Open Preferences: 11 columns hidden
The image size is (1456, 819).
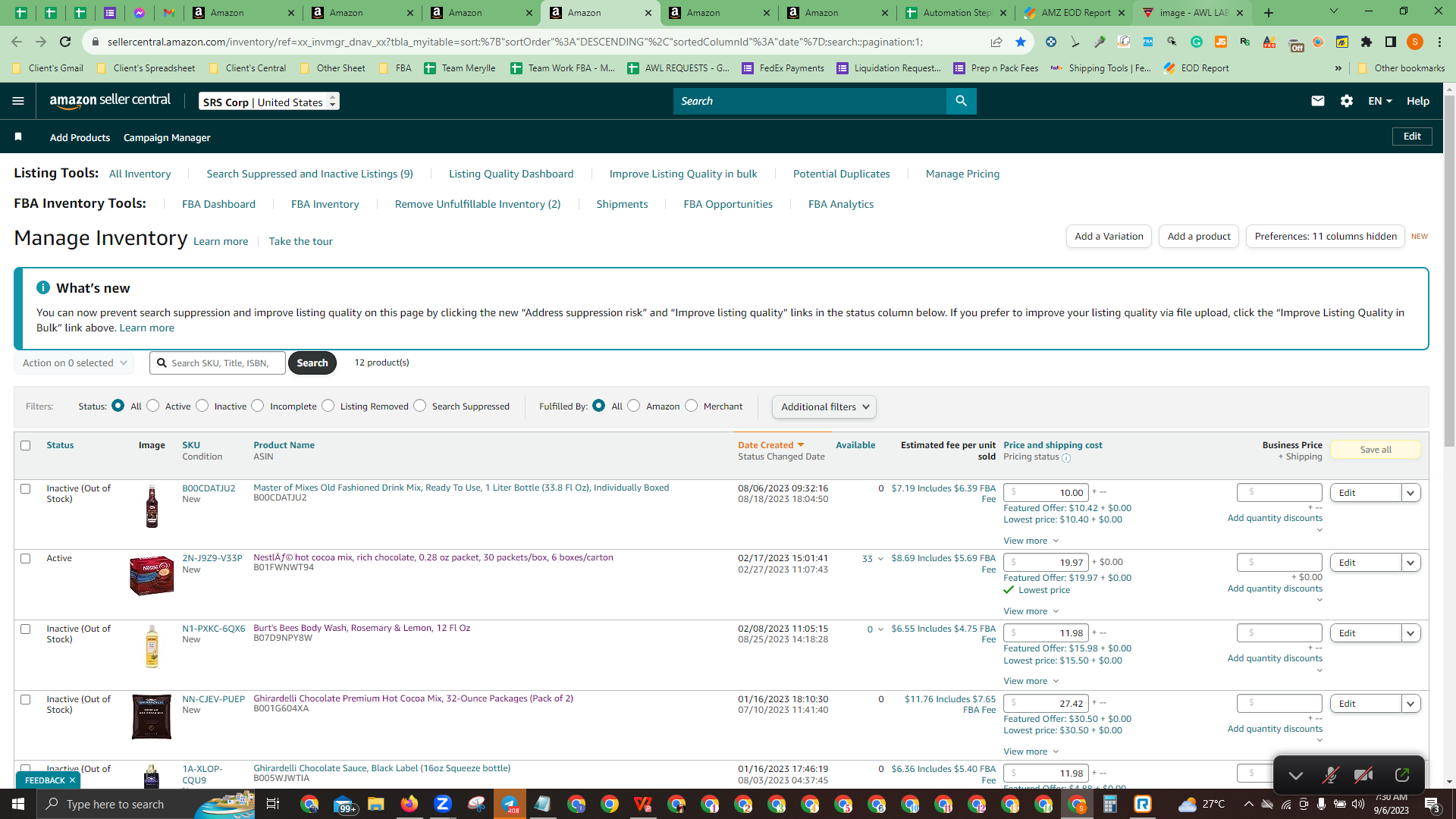pyautogui.click(x=1326, y=237)
